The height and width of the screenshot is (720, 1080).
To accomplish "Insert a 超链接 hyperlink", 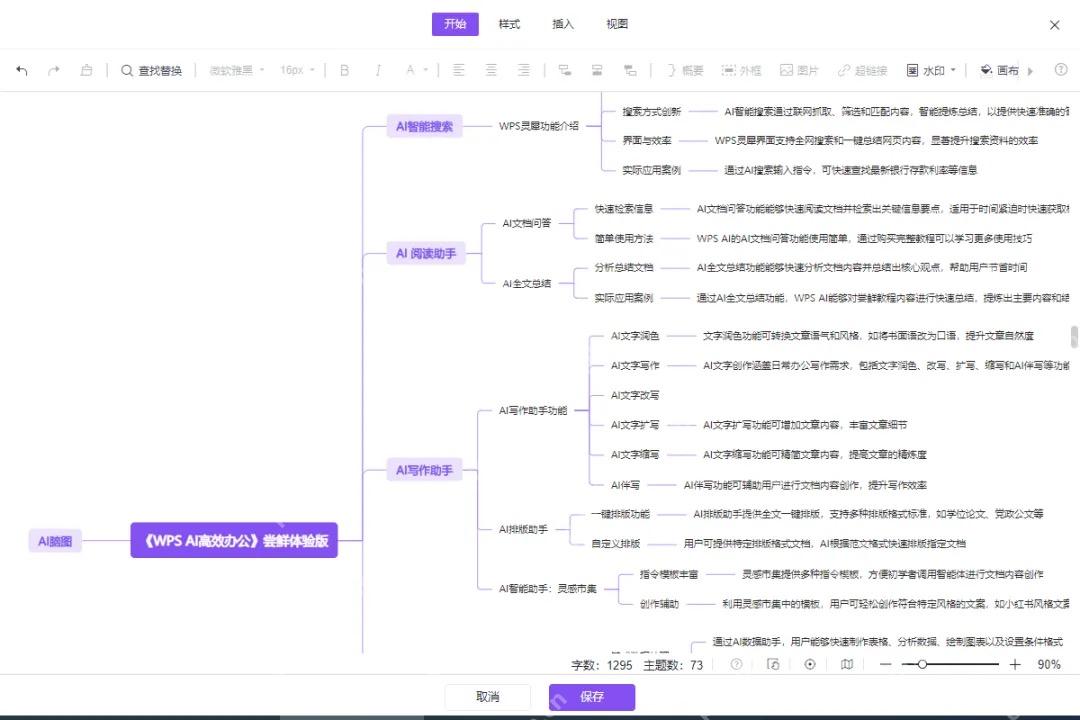I will (862, 70).
